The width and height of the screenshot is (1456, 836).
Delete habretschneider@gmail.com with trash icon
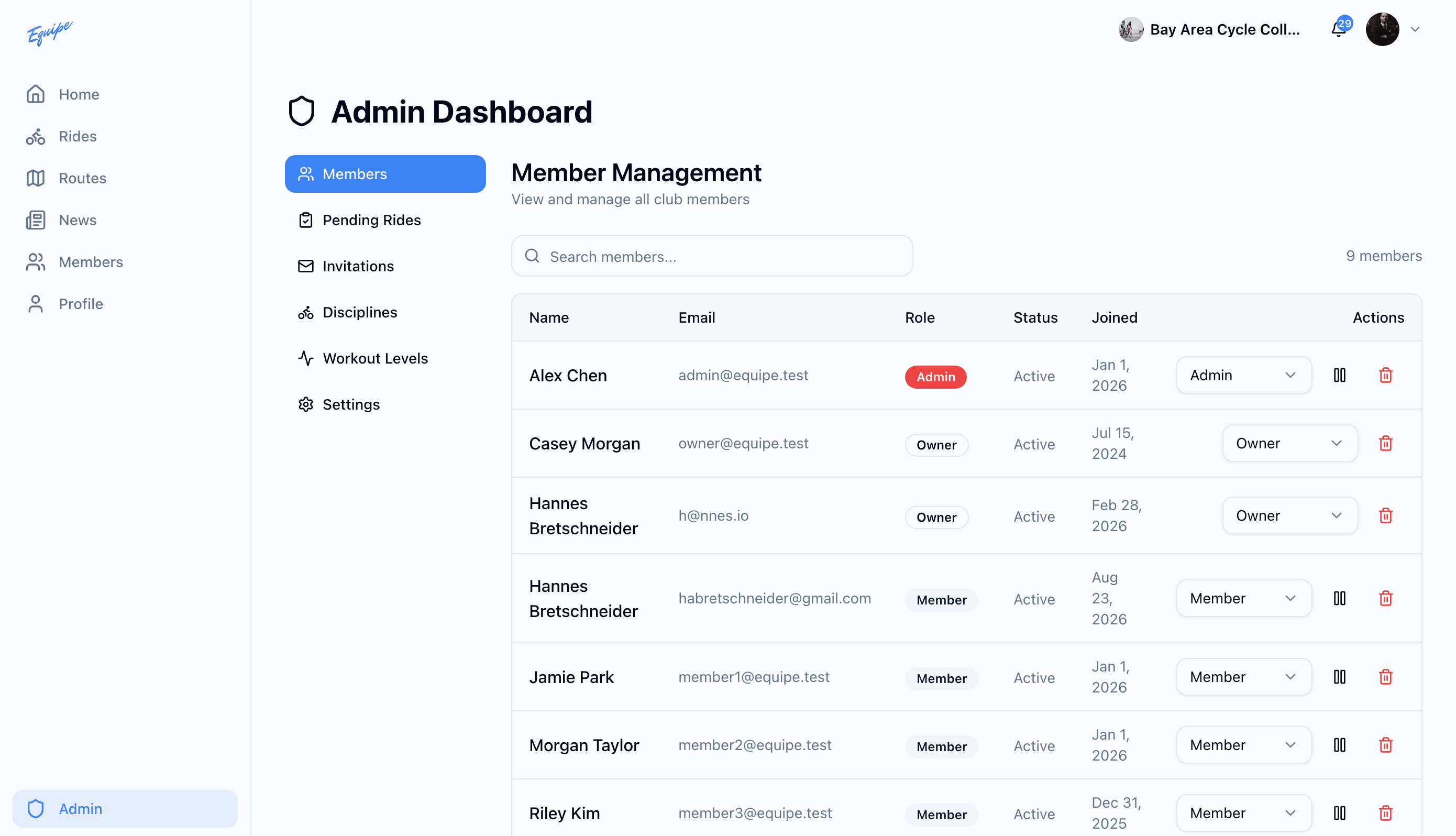pyautogui.click(x=1385, y=598)
